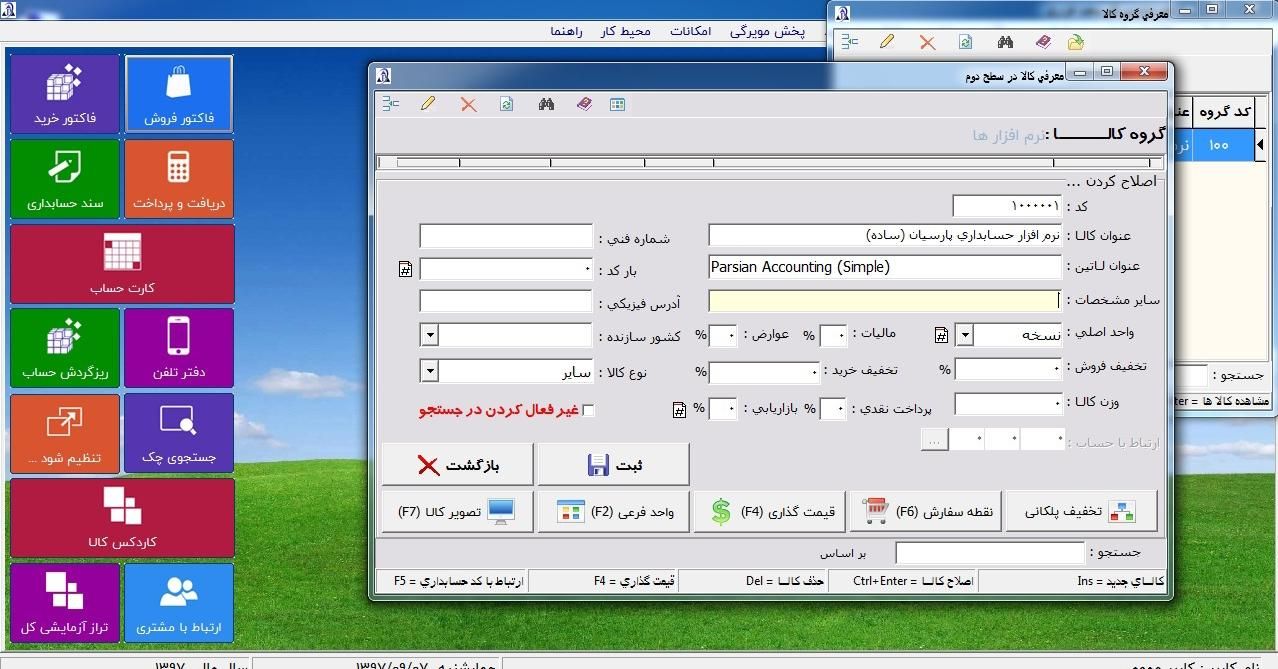Click the yellow سایر مشخصات field

[x=885, y=300]
